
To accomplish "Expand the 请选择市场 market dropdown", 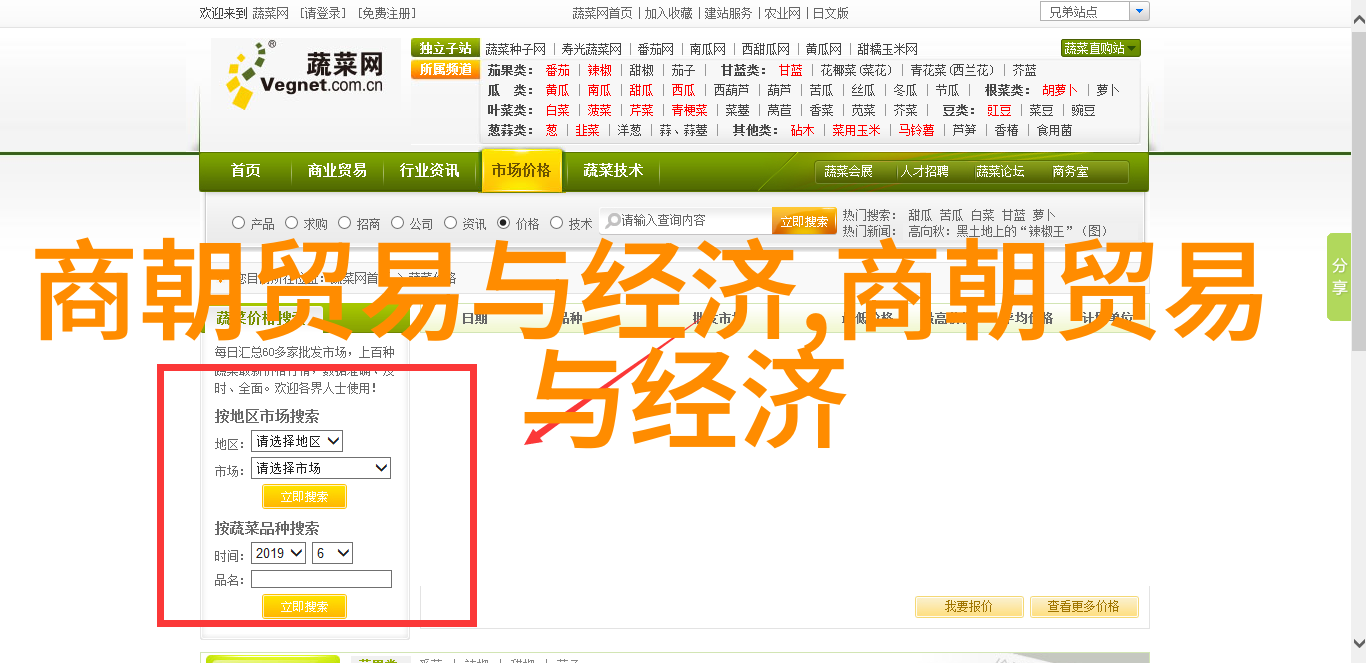I will click(321, 468).
